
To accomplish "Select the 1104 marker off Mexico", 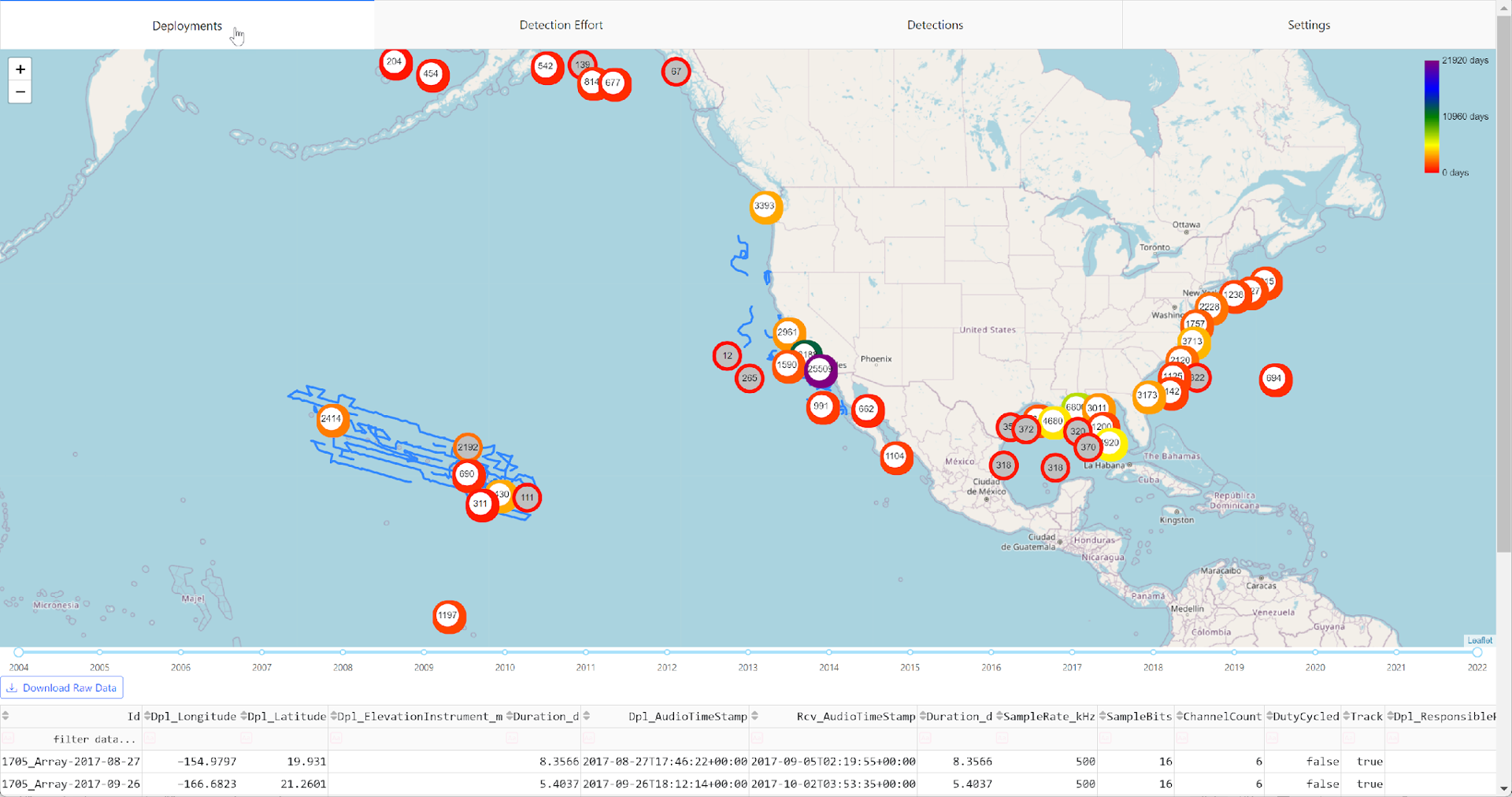I will tap(895, 457).
